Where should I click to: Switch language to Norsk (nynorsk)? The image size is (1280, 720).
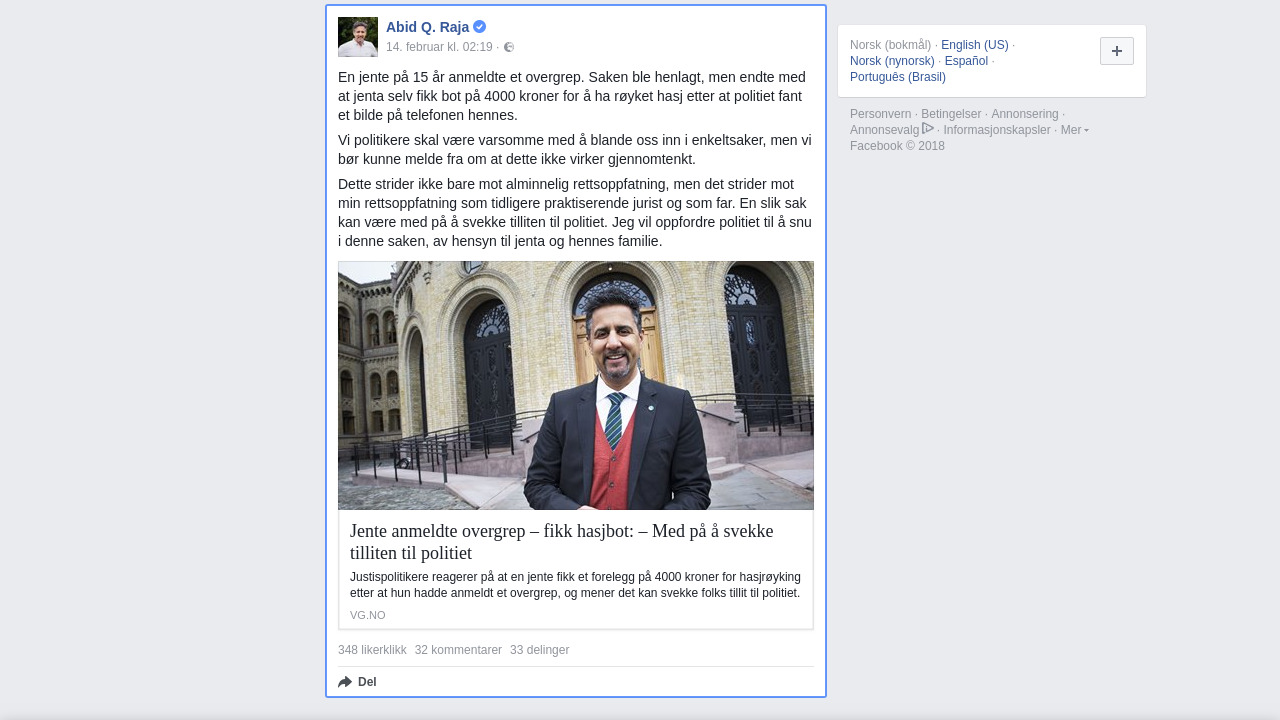(892, 61)
